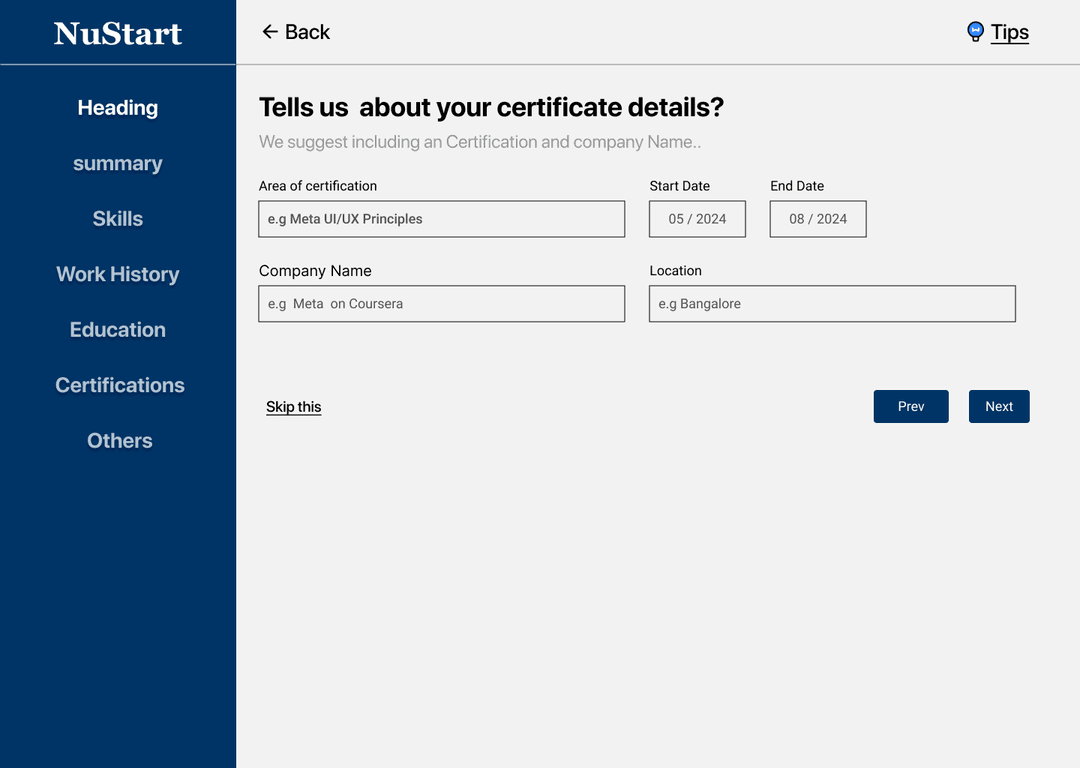1080x768 pixels.
Task: Click the Area of certification field
Action: [442, 219]
